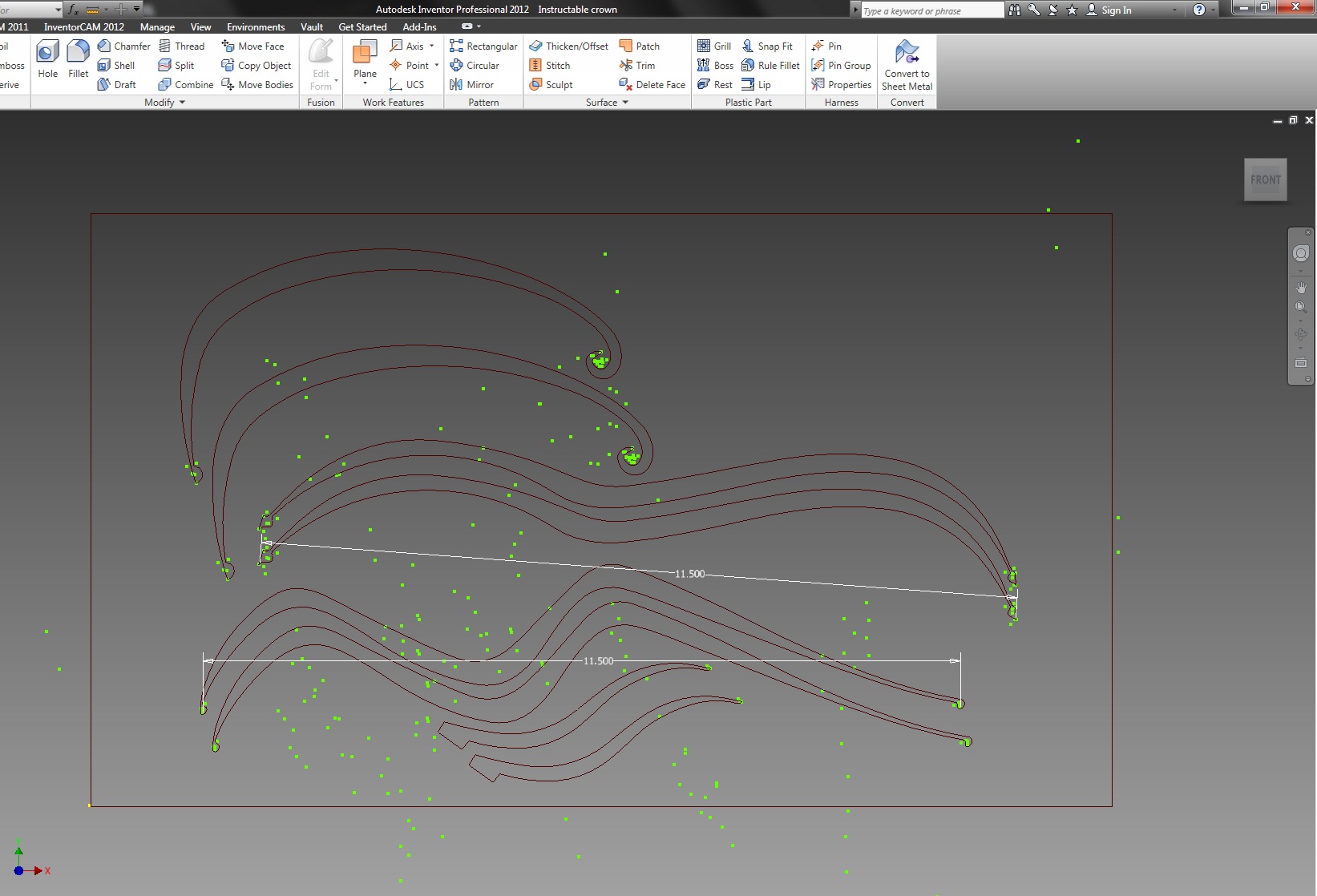Switch to Get Started tab

(x=362, y=27)
